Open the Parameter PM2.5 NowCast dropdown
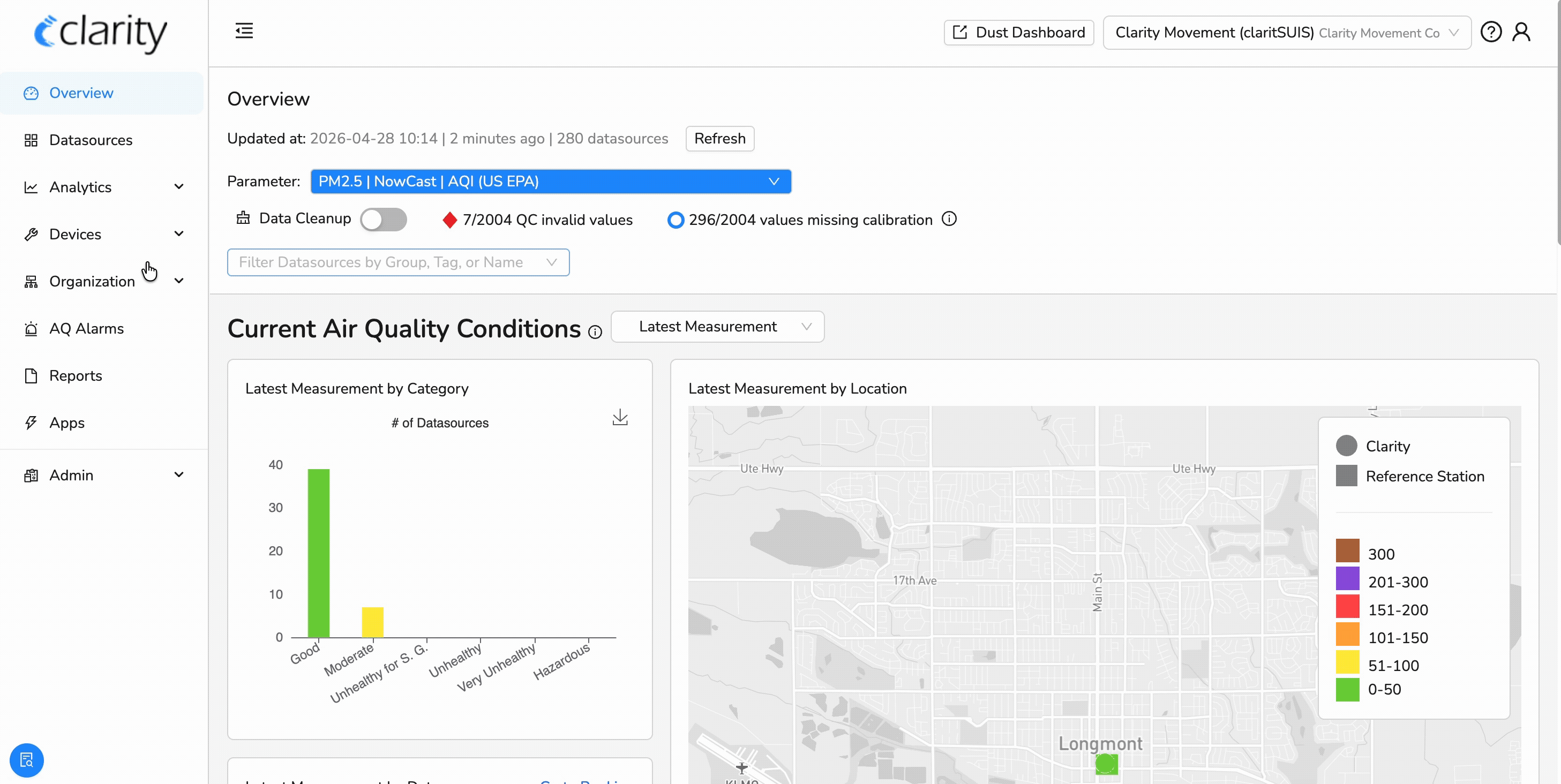The height and width of the screenshot is (784, 1561). point(551,181)
